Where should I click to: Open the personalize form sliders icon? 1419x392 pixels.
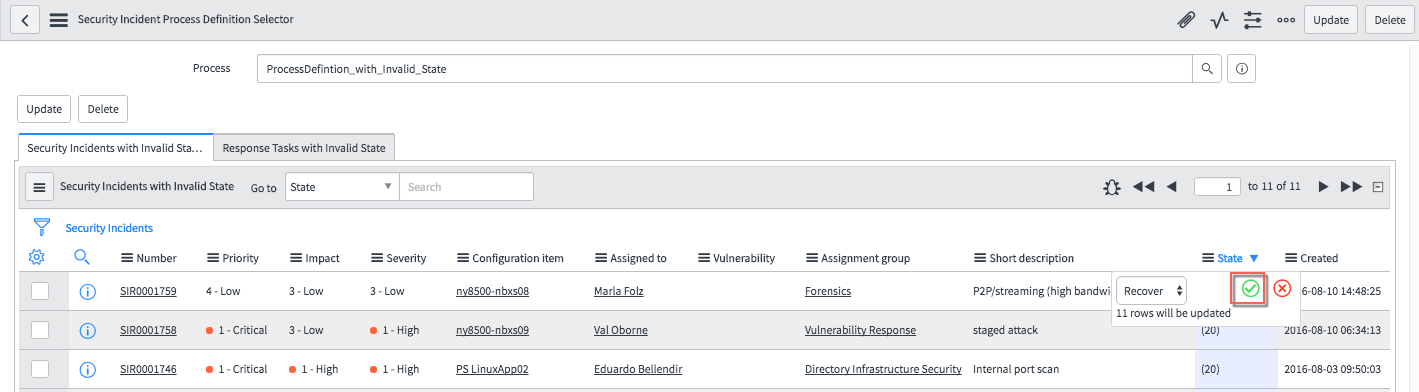tap(1252, 19)
